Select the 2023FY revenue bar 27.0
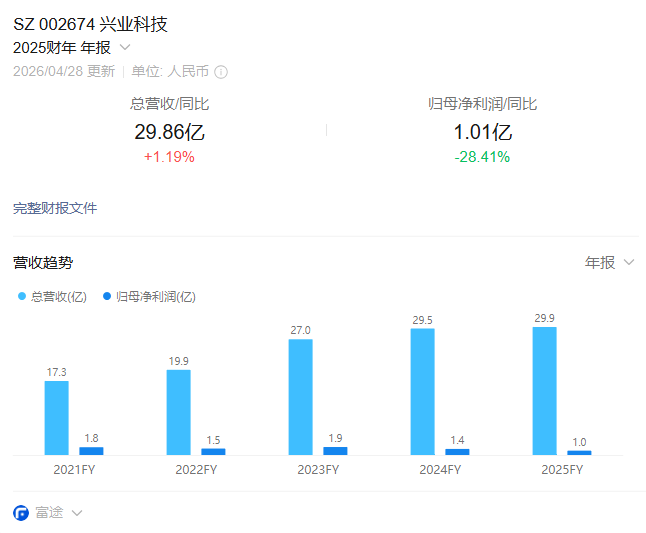This screenshot has width=646, height=533. click(300, 397)
